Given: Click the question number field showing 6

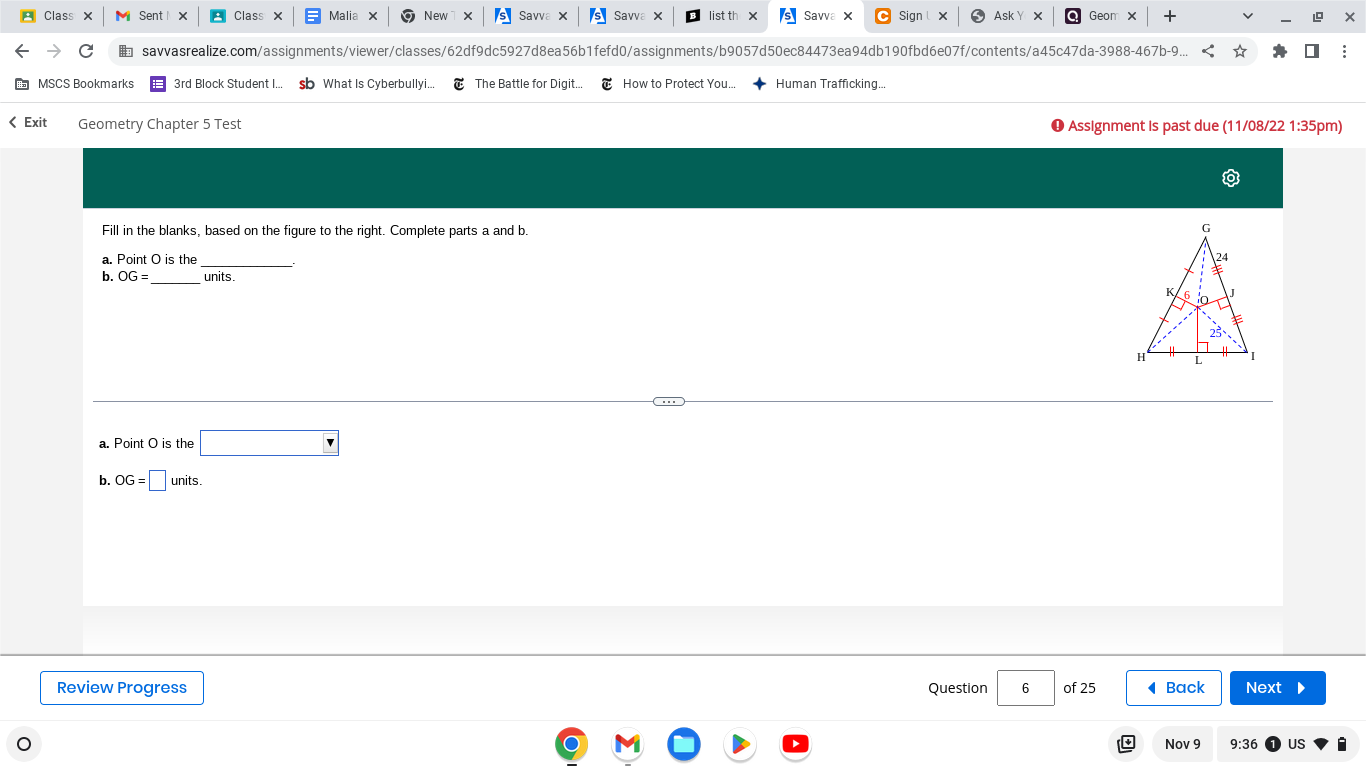Looking at the screenshot, I should [x=1025, y=688].
